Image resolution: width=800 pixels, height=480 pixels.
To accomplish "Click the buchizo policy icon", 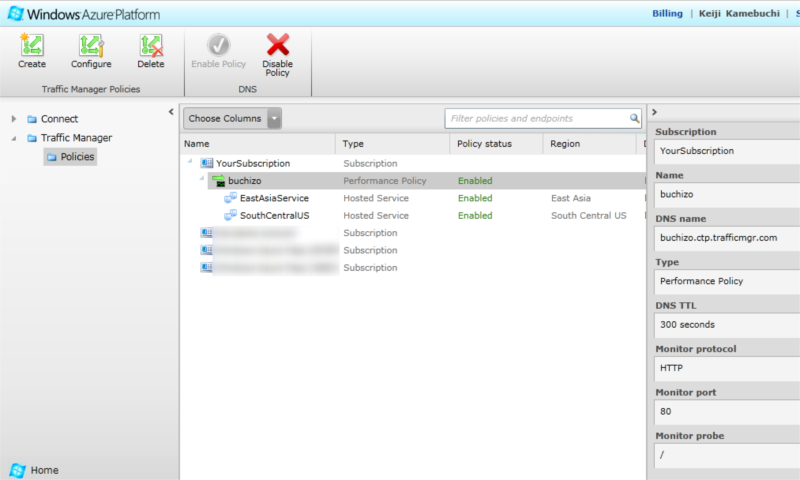I will pos(219,181).
